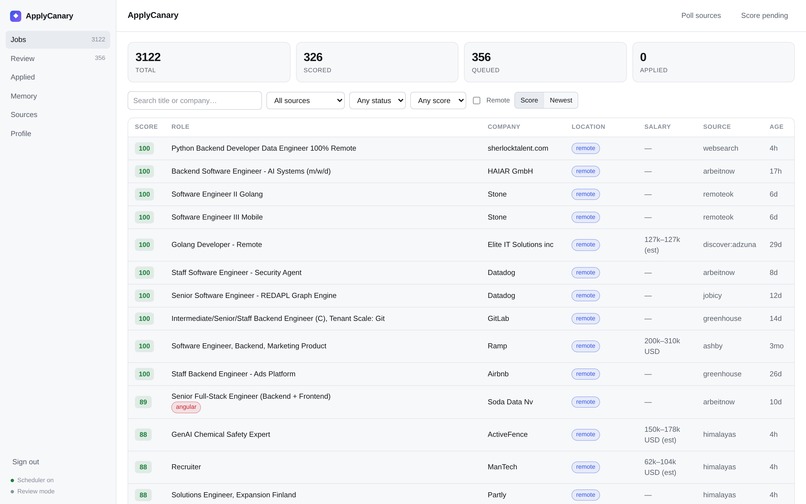
Task: Click the remote badge in ManTech row
Action: [585, 467]
